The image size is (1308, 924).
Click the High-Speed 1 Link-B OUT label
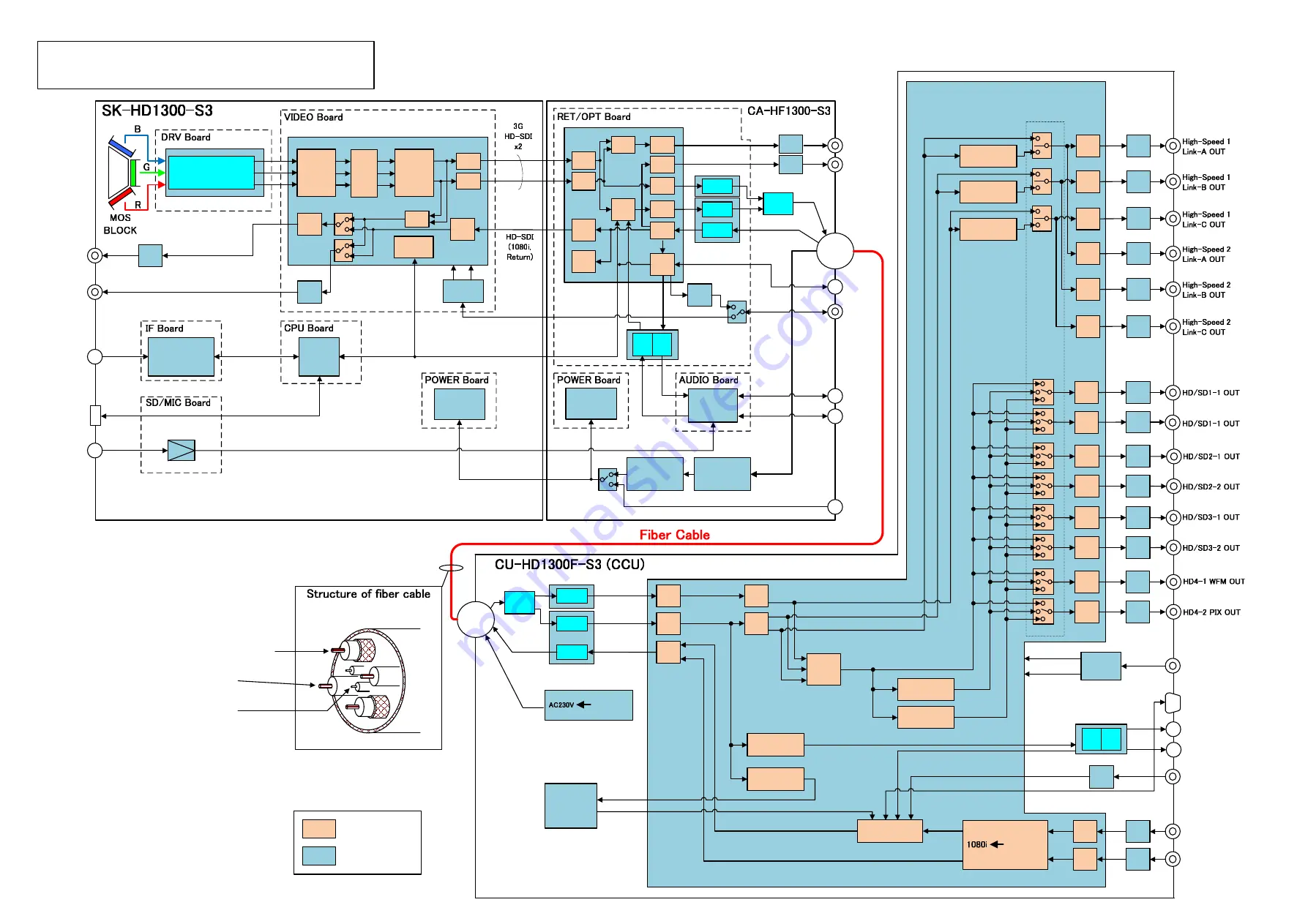1206,182
